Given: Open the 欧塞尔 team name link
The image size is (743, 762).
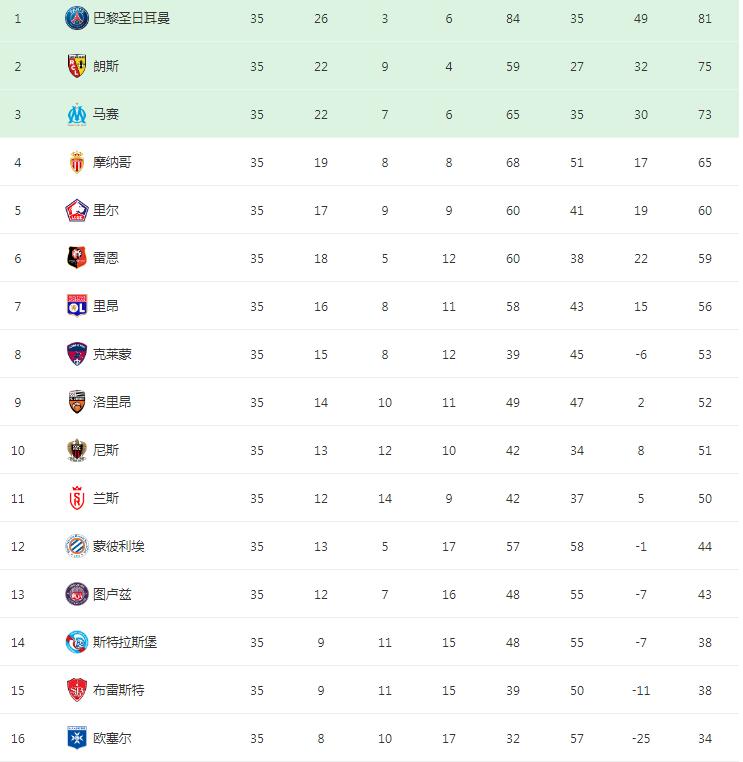Looking at the screenshot, I should (112, 738).
